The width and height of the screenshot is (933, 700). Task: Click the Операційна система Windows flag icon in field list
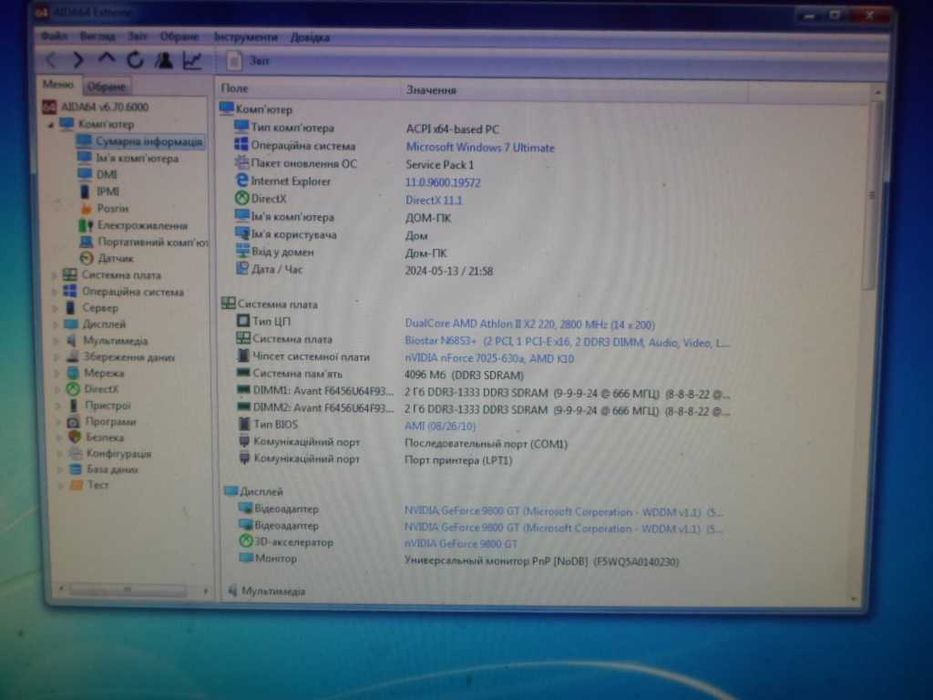coord(241,145)
